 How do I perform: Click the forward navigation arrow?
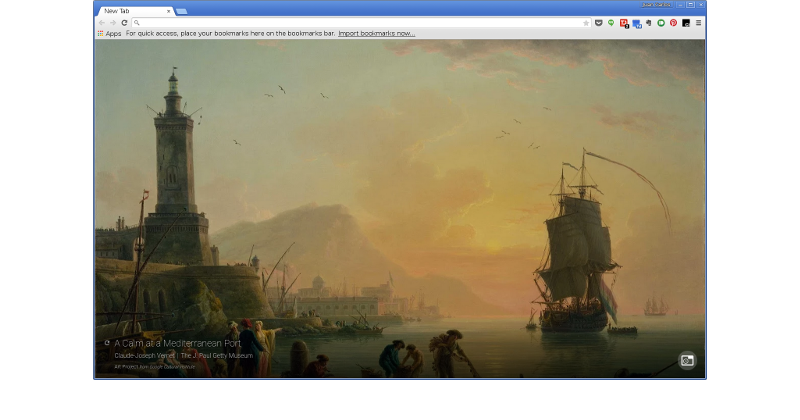click(112, 22)
